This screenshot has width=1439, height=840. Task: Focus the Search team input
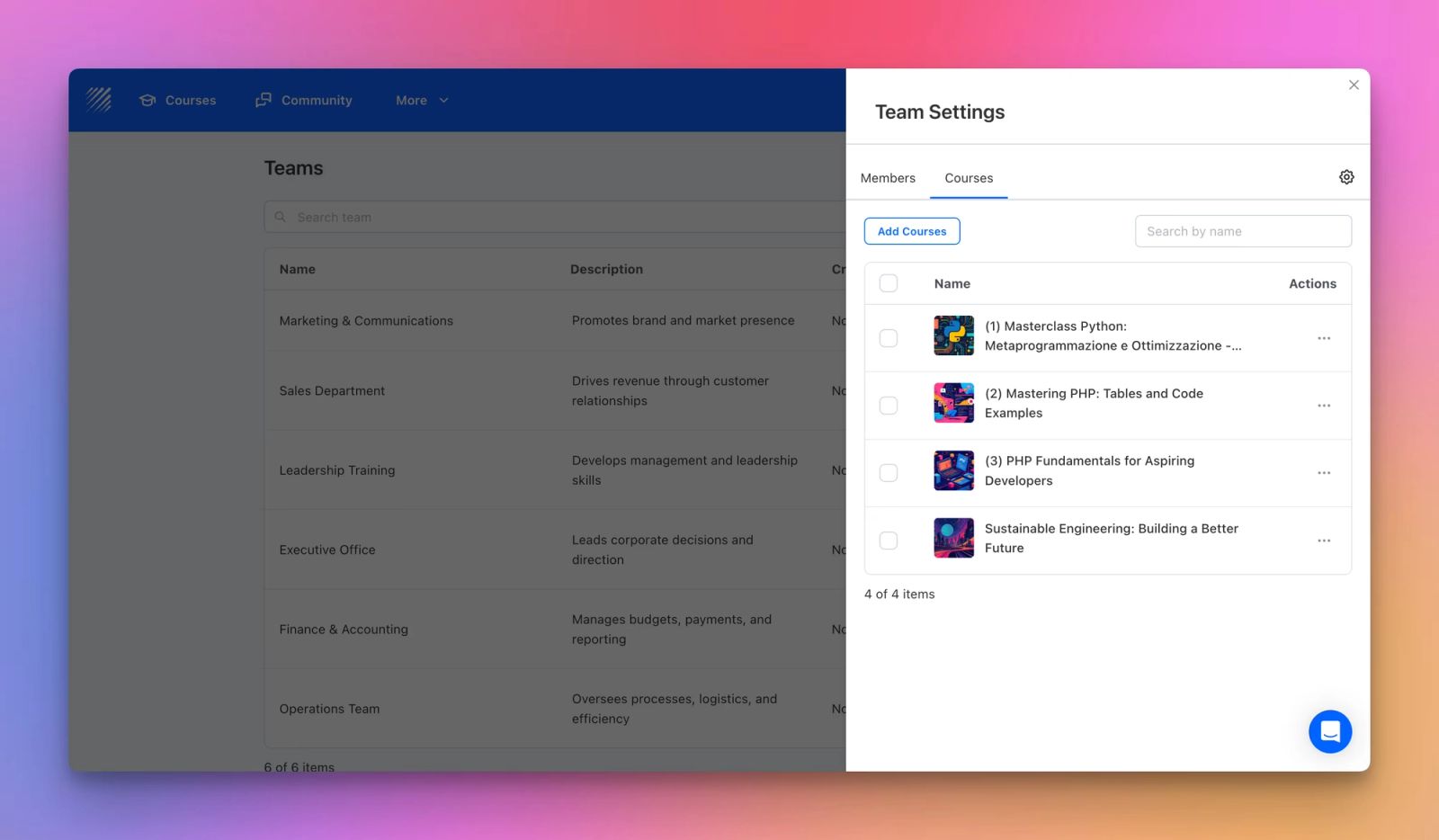coord(555,217)
